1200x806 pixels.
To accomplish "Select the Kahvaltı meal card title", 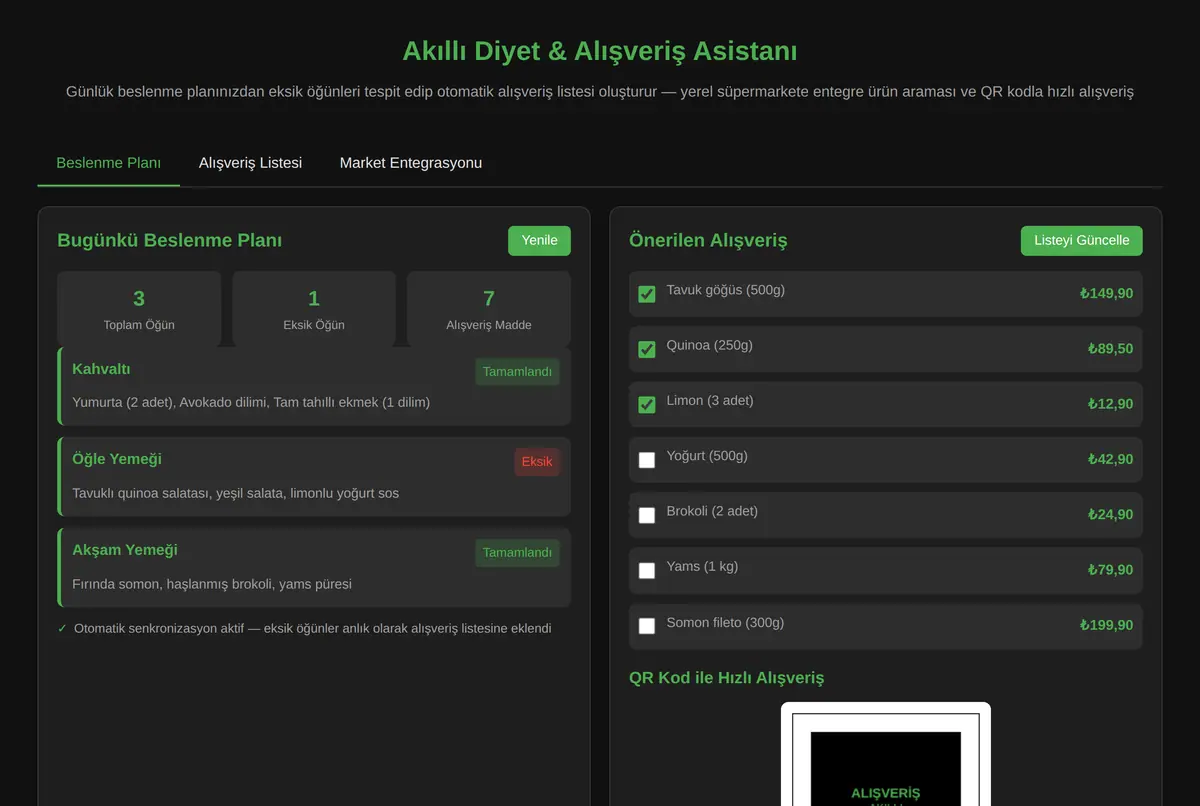I will (101, 369).
